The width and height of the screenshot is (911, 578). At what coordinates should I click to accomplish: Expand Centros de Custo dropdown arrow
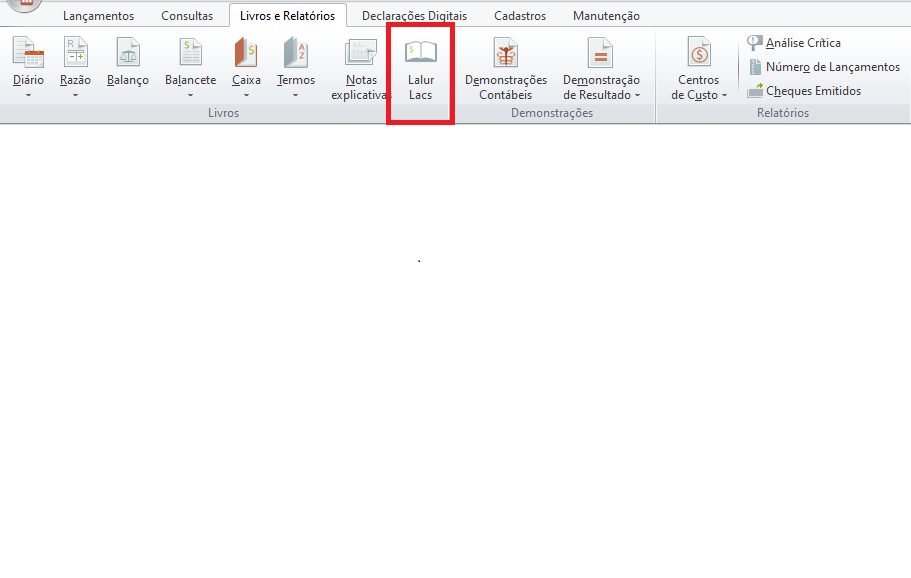coord(724,95)
